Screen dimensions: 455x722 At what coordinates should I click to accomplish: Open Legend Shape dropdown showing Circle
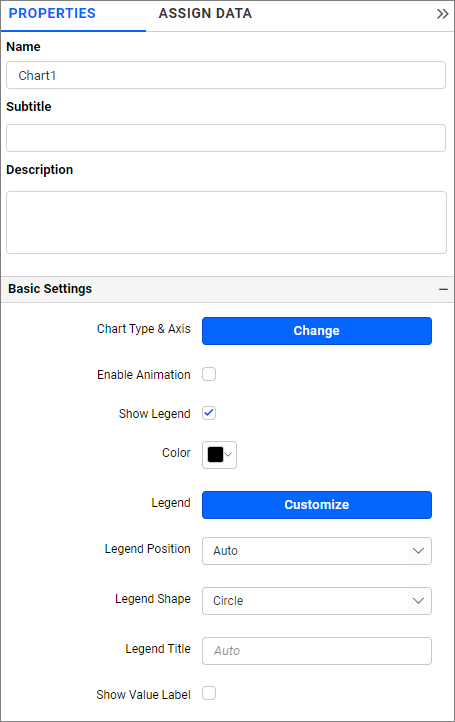[317, 601]
